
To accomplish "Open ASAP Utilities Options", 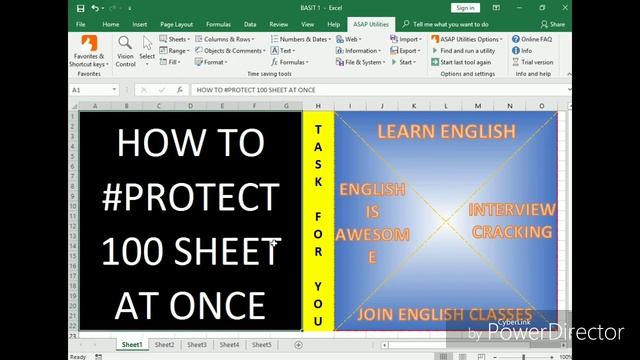I will tap(467, 39).
